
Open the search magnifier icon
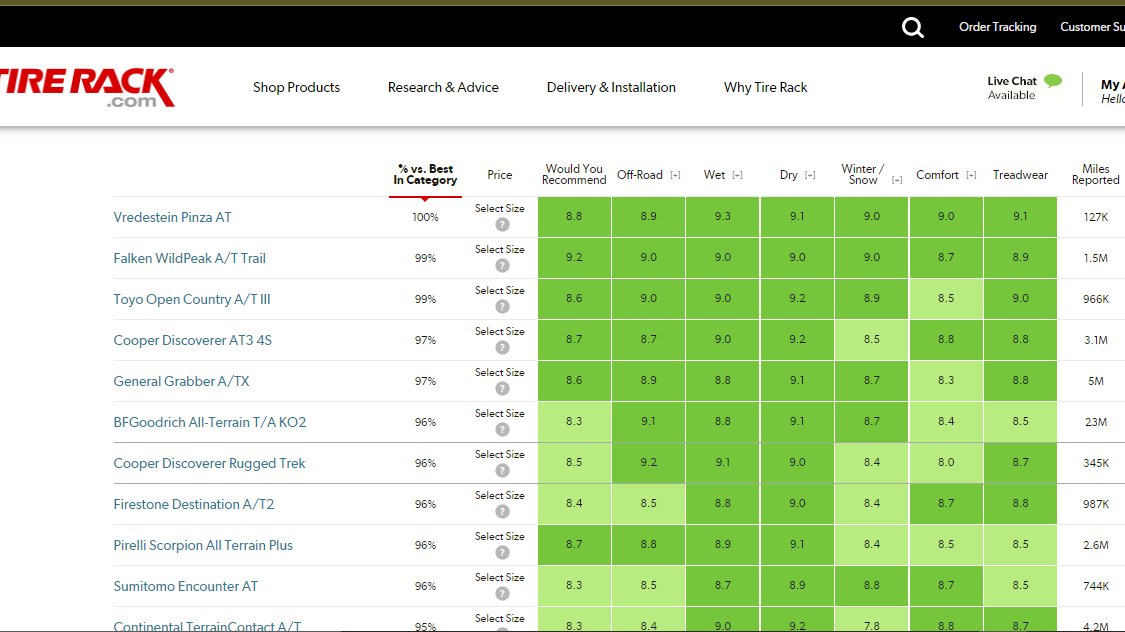[x=913, y=27]
